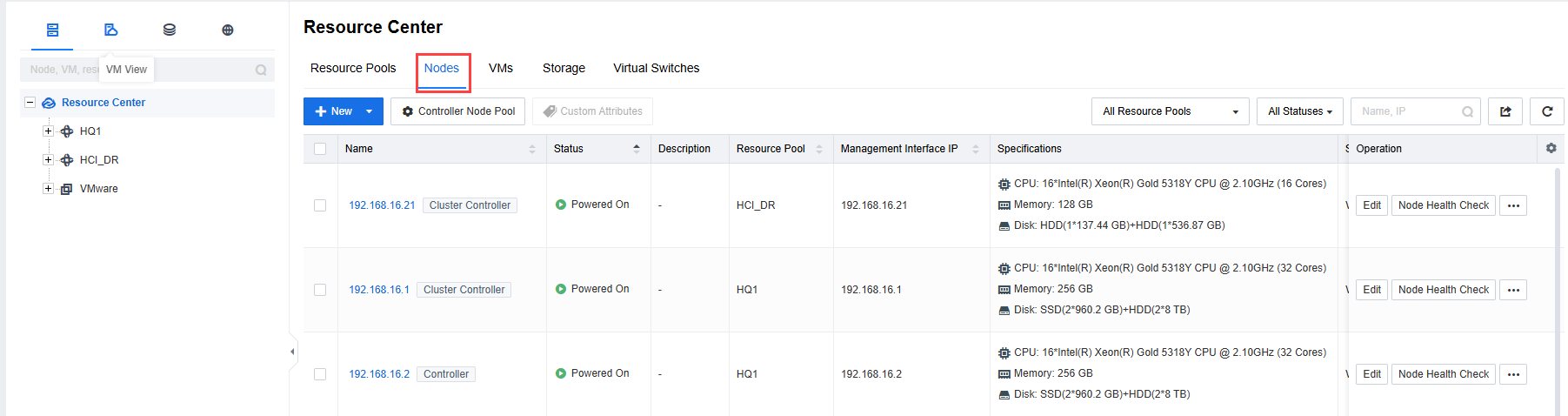
Task: Select all nodes with header checkbox
Action: click(x=320, y=149)
